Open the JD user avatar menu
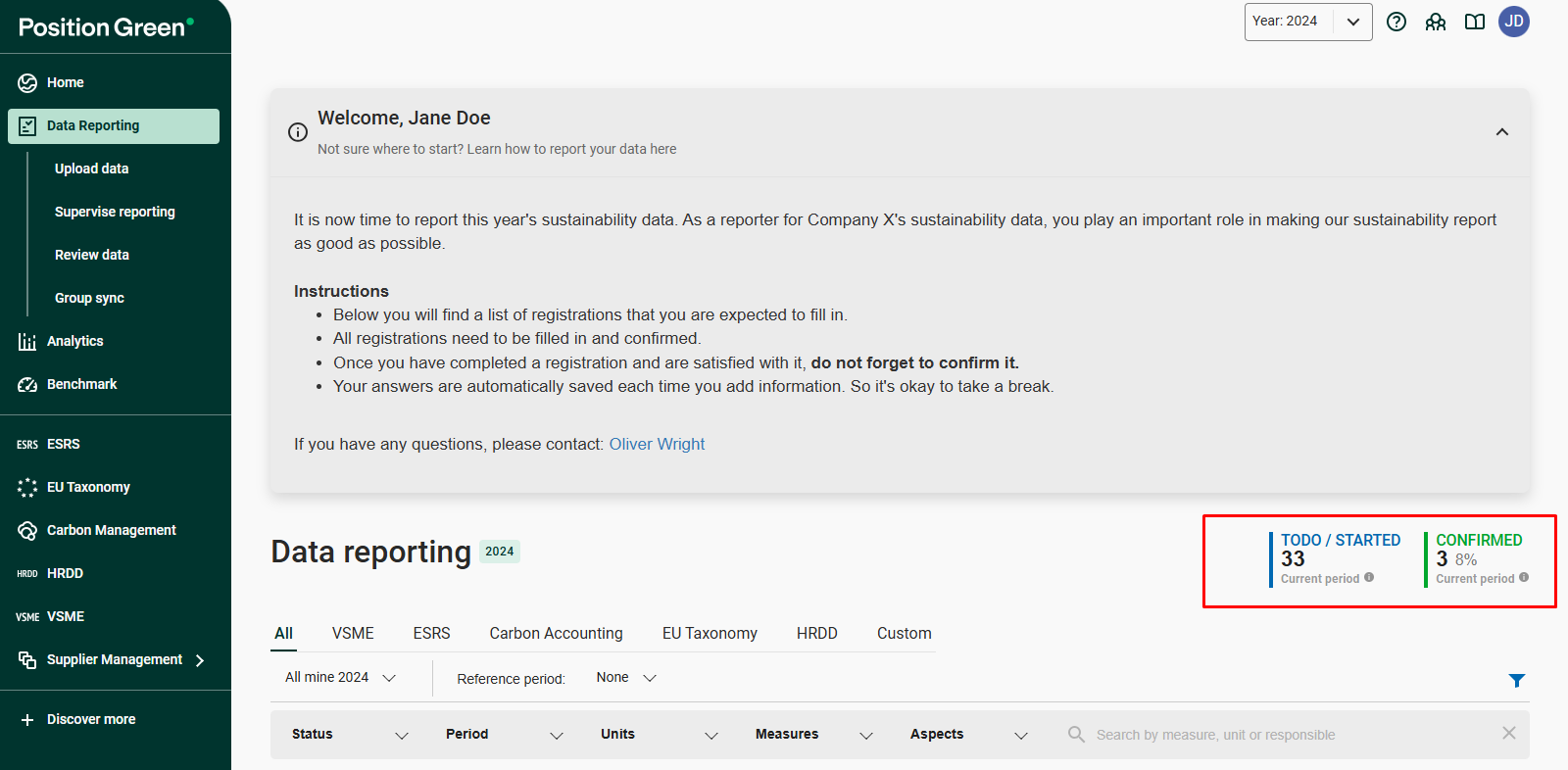Viewport: 1568px width, 770px height. [1514, 22]
